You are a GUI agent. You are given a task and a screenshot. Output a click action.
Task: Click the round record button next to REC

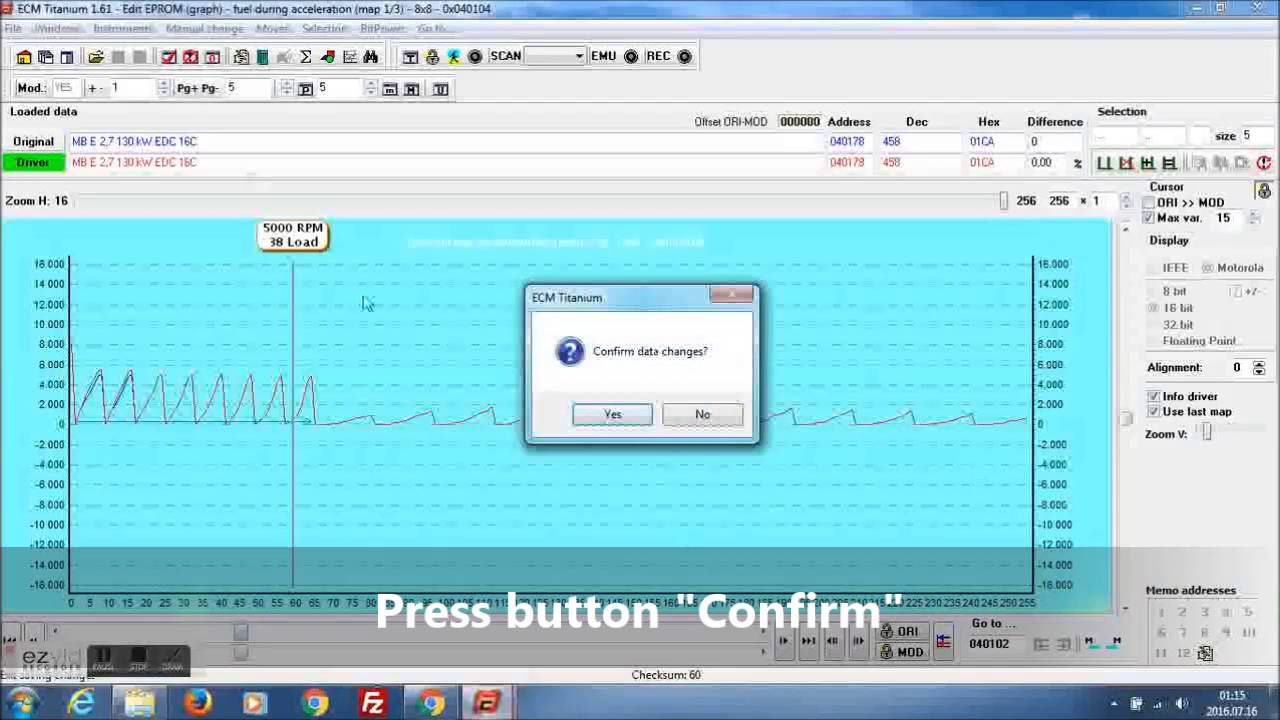click(x=685, y=57)
